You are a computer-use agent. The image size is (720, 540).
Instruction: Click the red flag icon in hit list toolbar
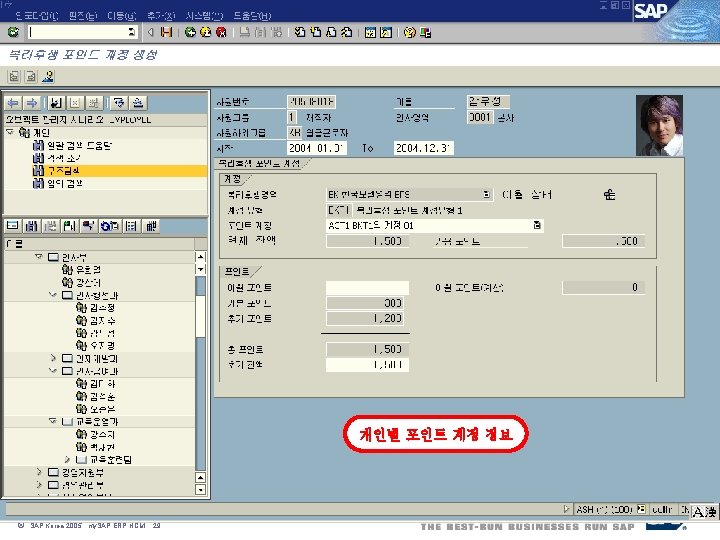pos(88,225)
